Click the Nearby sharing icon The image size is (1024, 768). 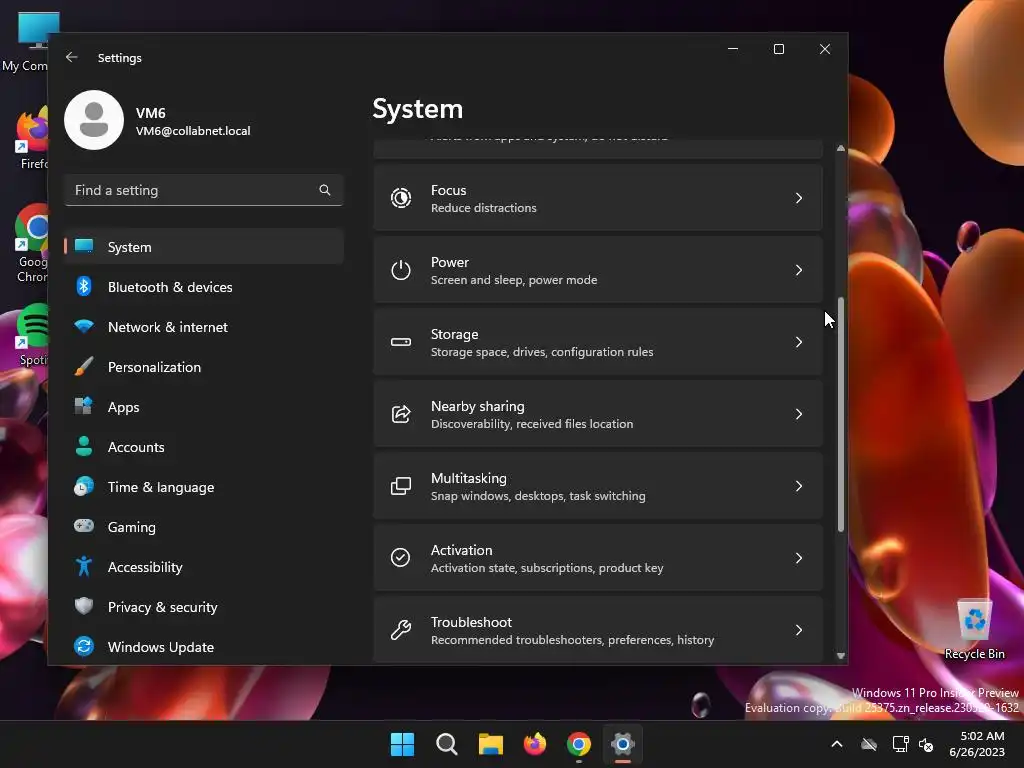pyautogui.click(x=400, y=414)
